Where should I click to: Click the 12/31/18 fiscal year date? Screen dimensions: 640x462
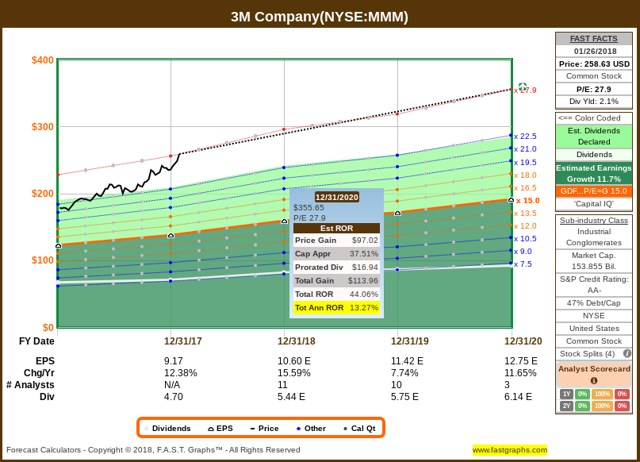pyautogui.click(x=296, y=341)
